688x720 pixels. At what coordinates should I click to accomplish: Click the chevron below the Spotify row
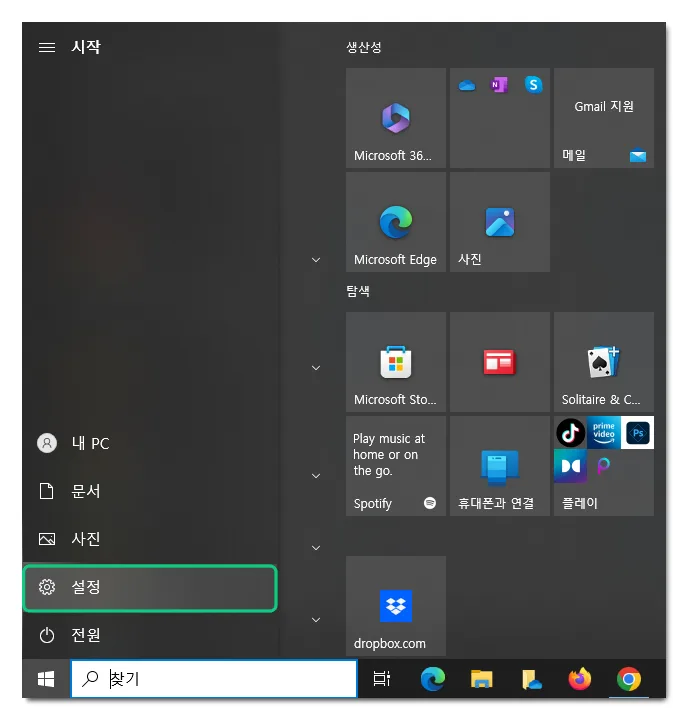pyautogui.click(x=316, y=548)
